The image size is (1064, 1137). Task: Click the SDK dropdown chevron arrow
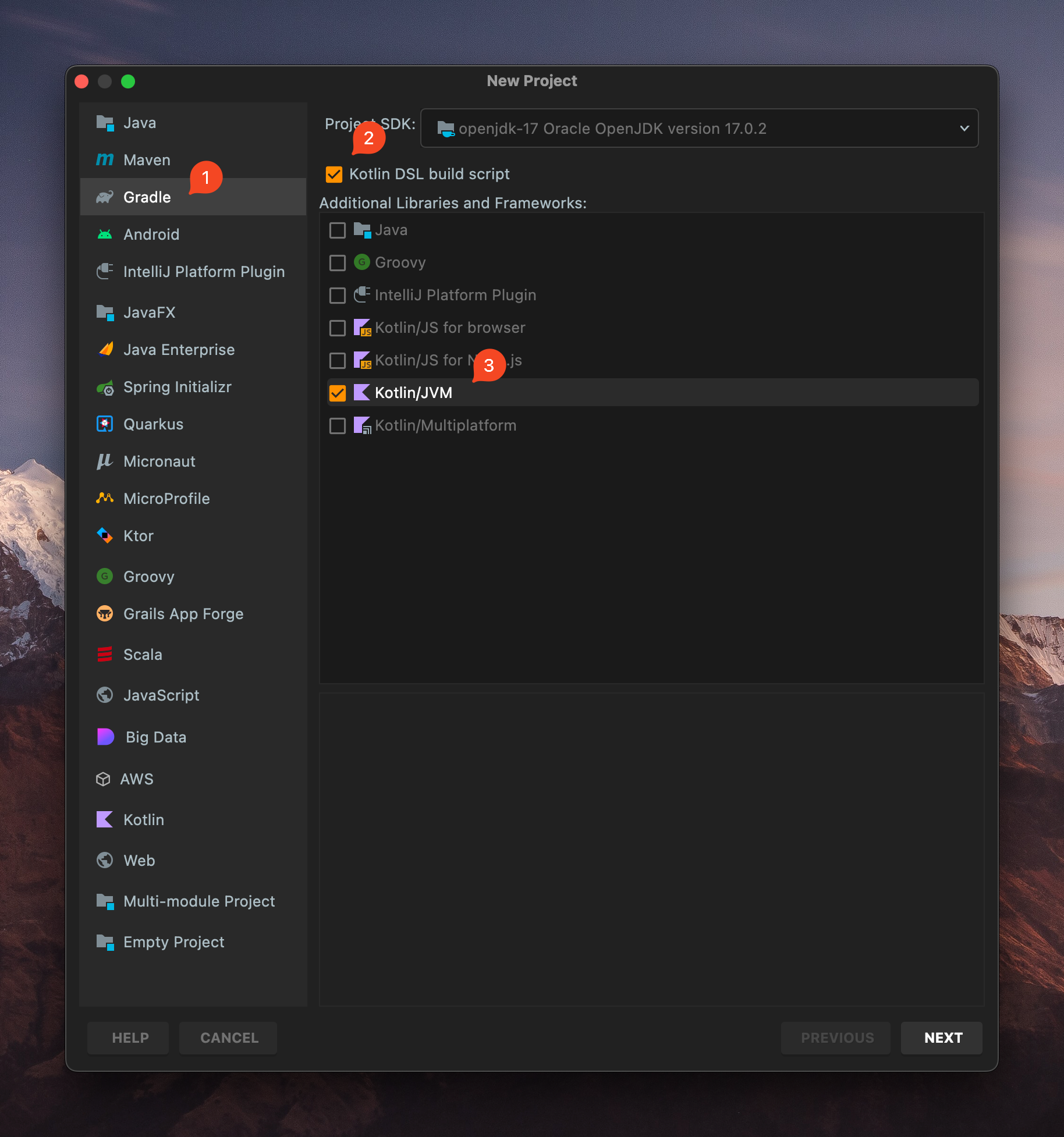point(964,128)
